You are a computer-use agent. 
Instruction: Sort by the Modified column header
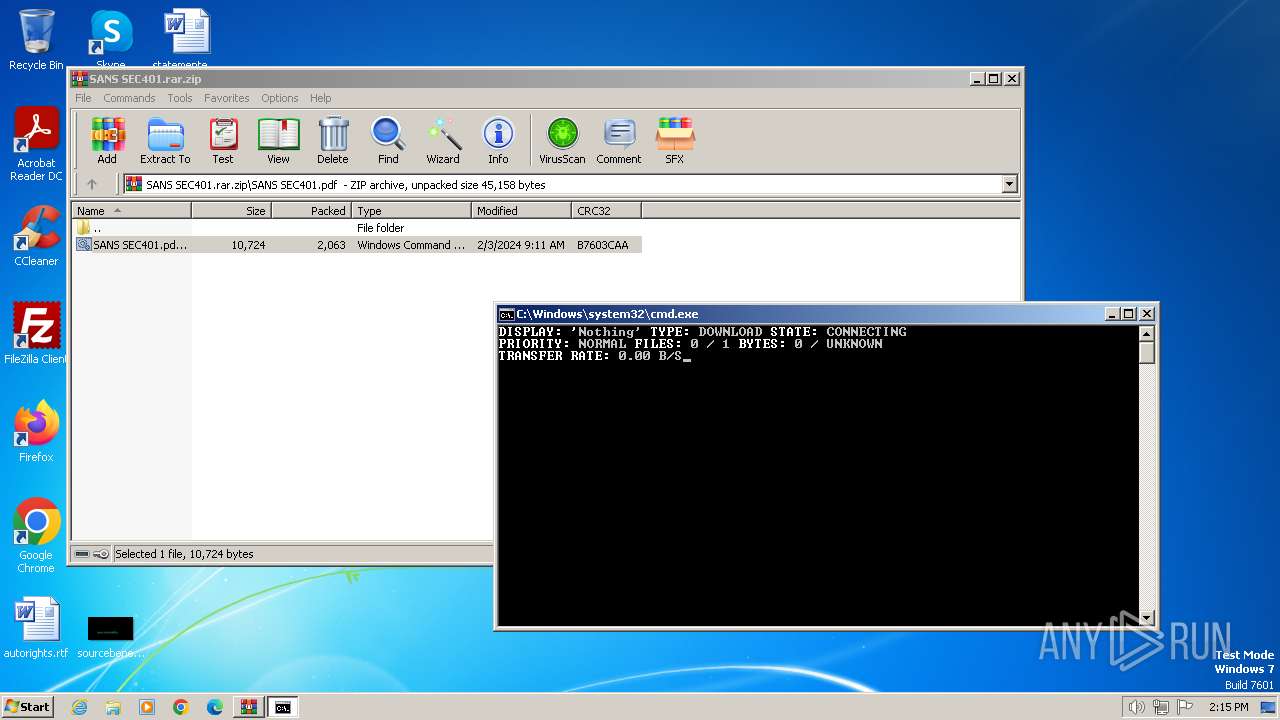(x=521, y=210)
